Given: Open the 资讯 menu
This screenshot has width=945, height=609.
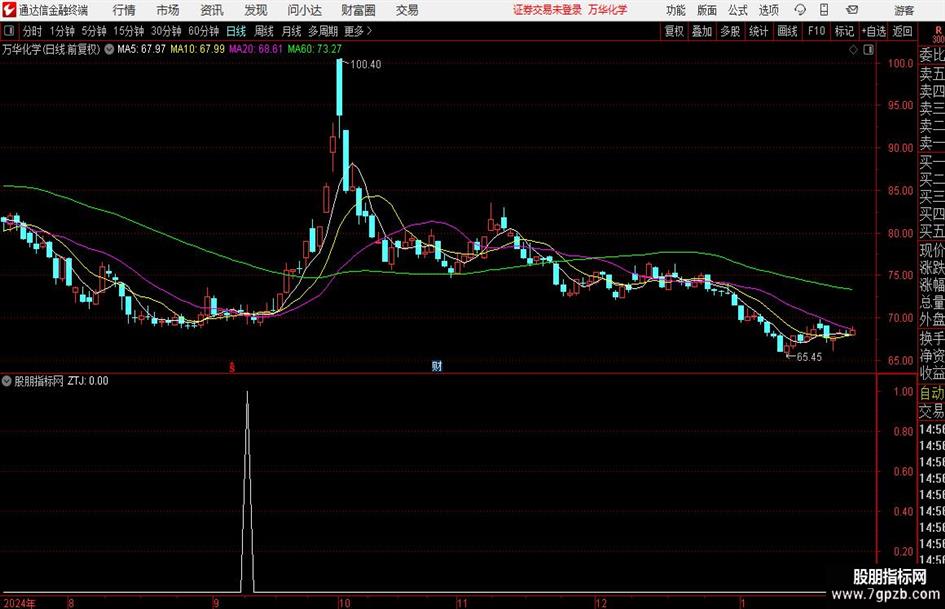Looking at the screenshot, I should pyautogui.click(x=212, y=10).
